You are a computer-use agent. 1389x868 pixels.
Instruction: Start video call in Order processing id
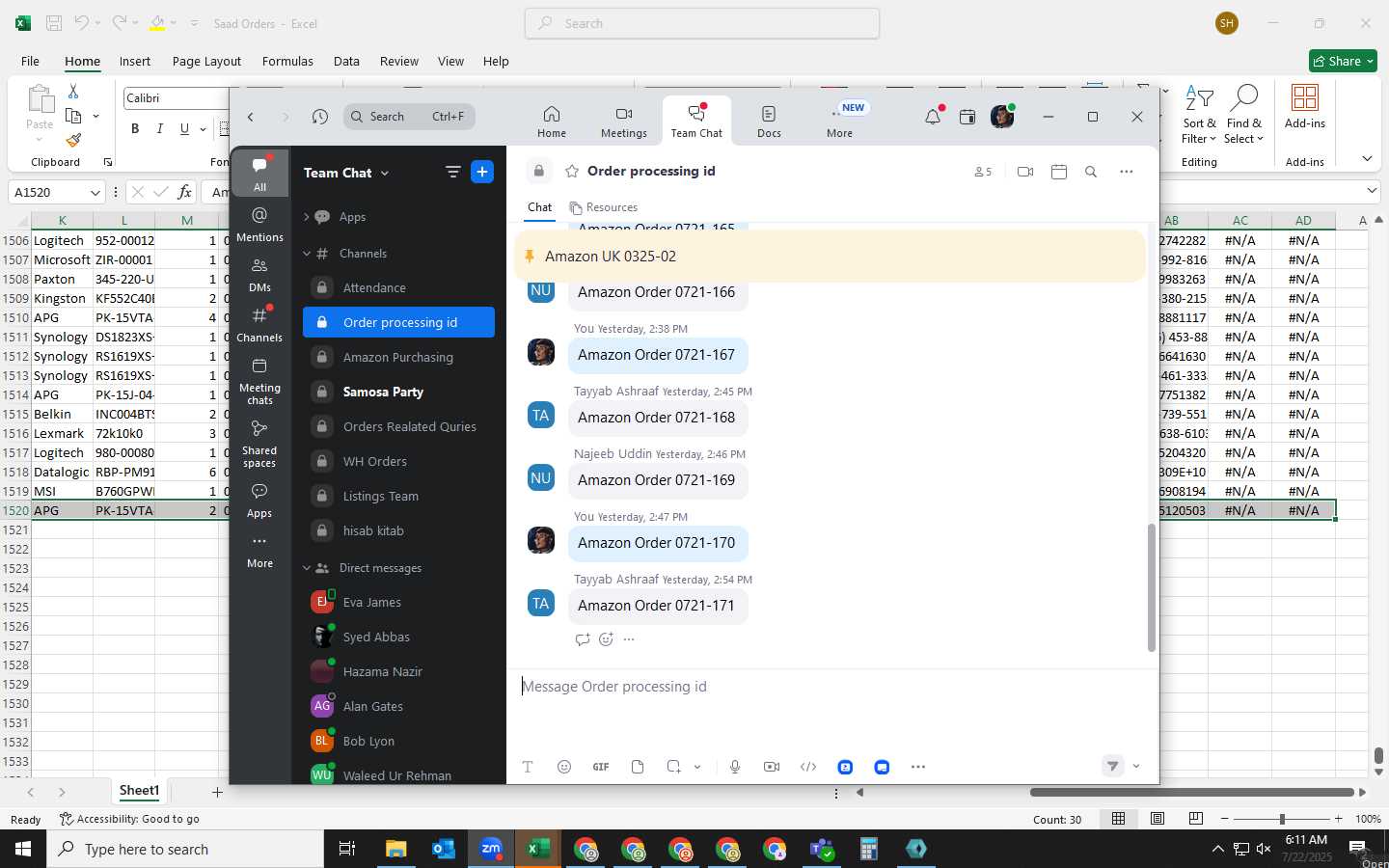pos(1025,172)
